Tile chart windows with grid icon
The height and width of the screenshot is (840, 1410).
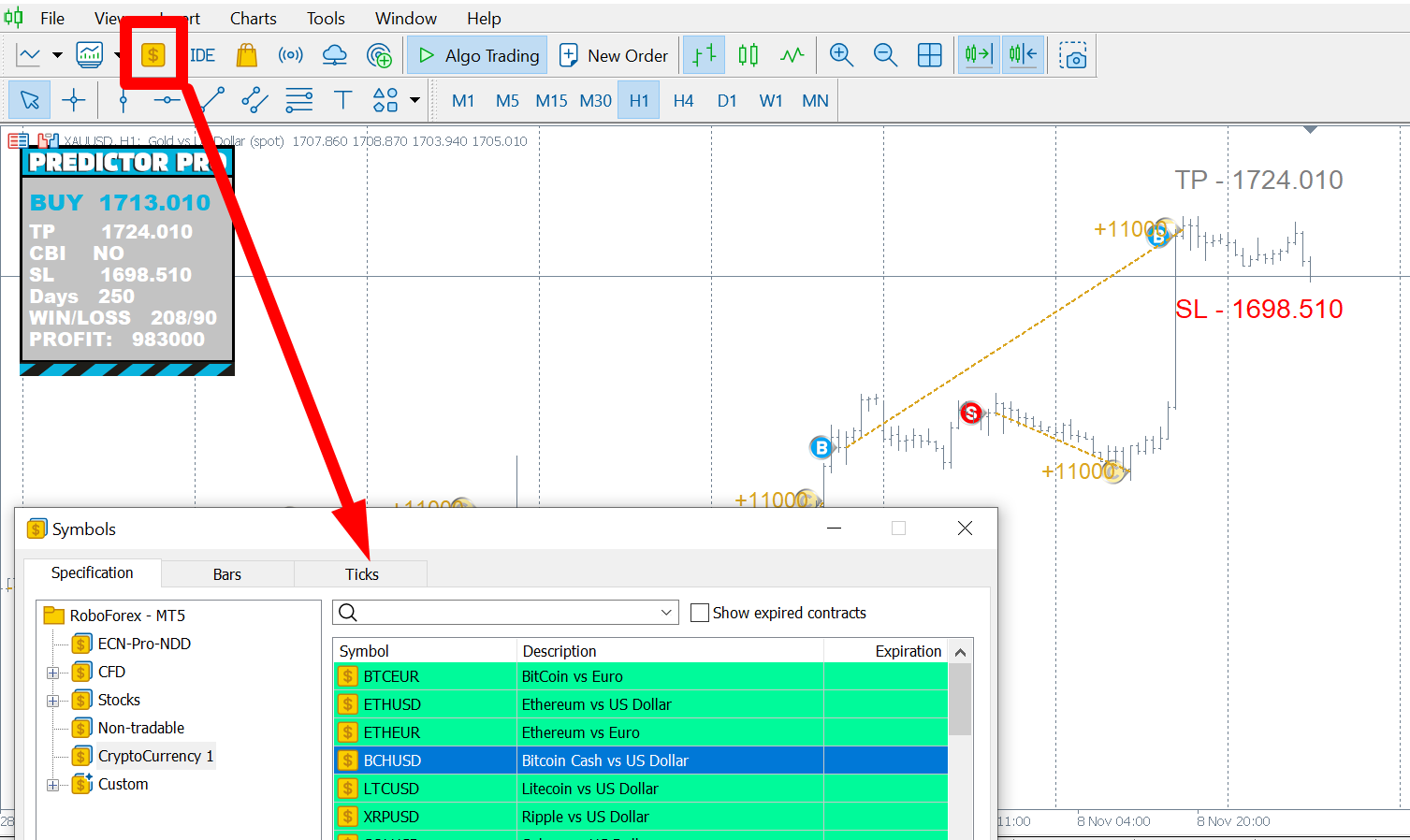click(x=930, y=55)
